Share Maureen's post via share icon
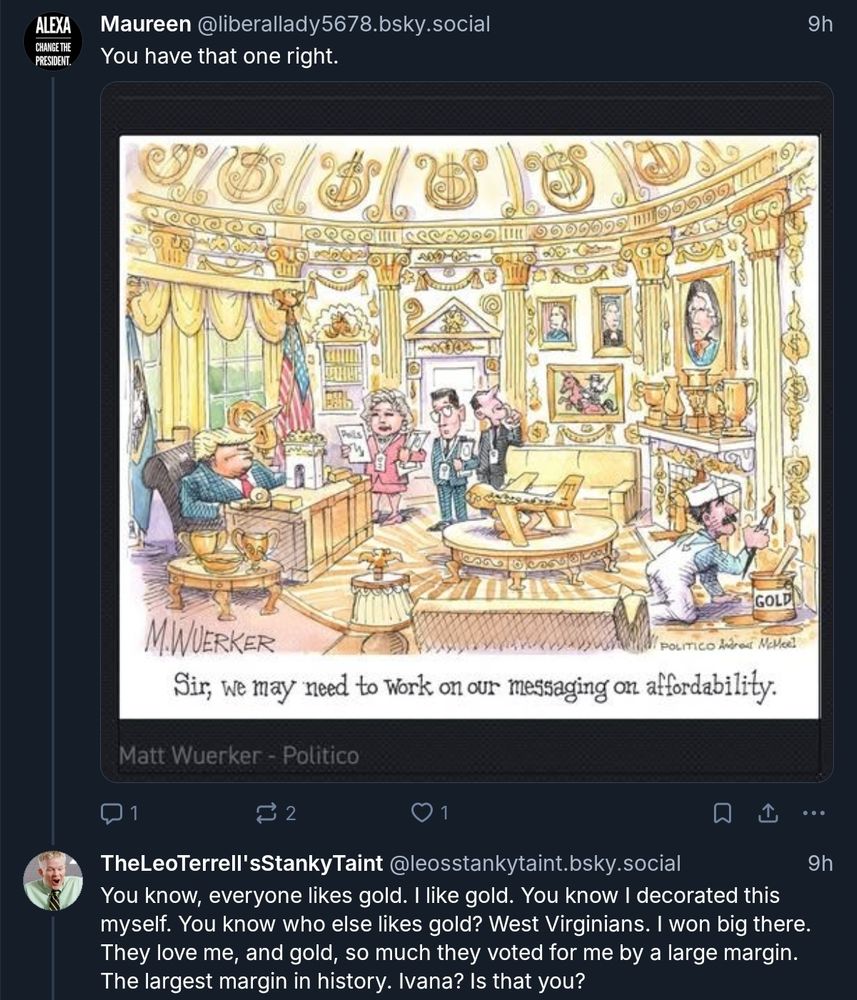This screenshot has height=1000, width=857. coord(768,812)
